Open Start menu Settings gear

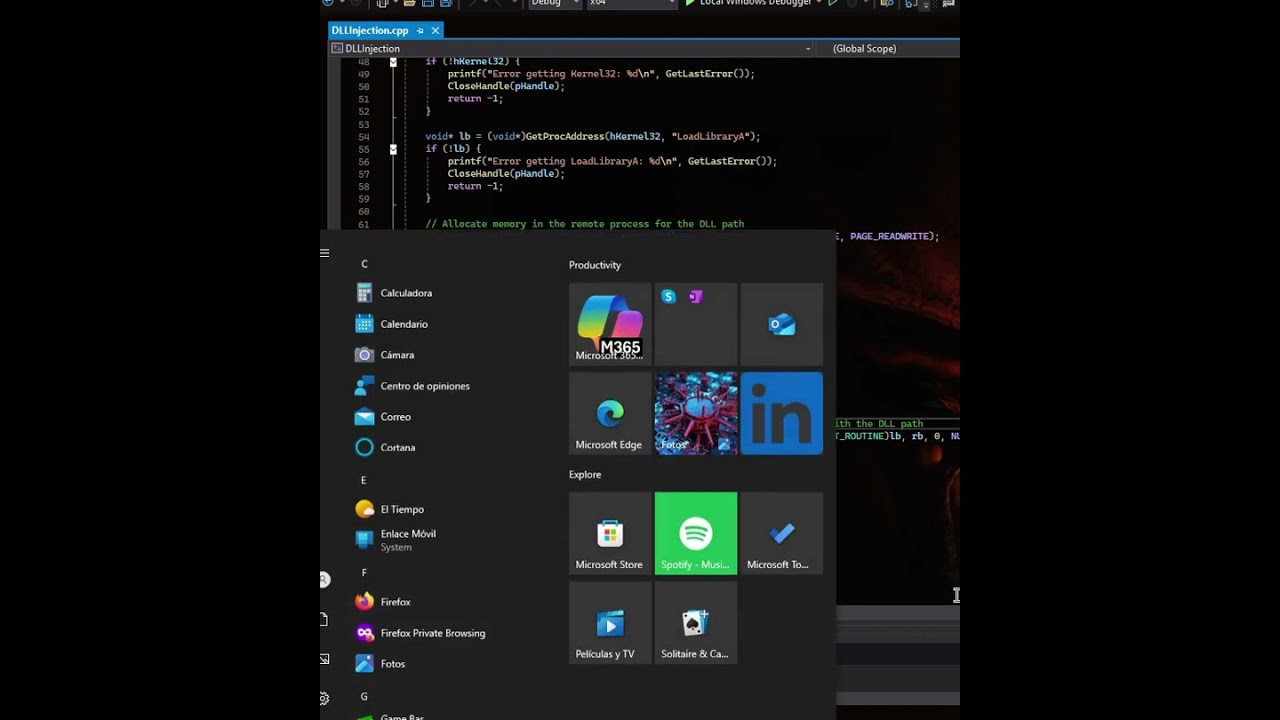pyautogui.click(x=324, y=699)
